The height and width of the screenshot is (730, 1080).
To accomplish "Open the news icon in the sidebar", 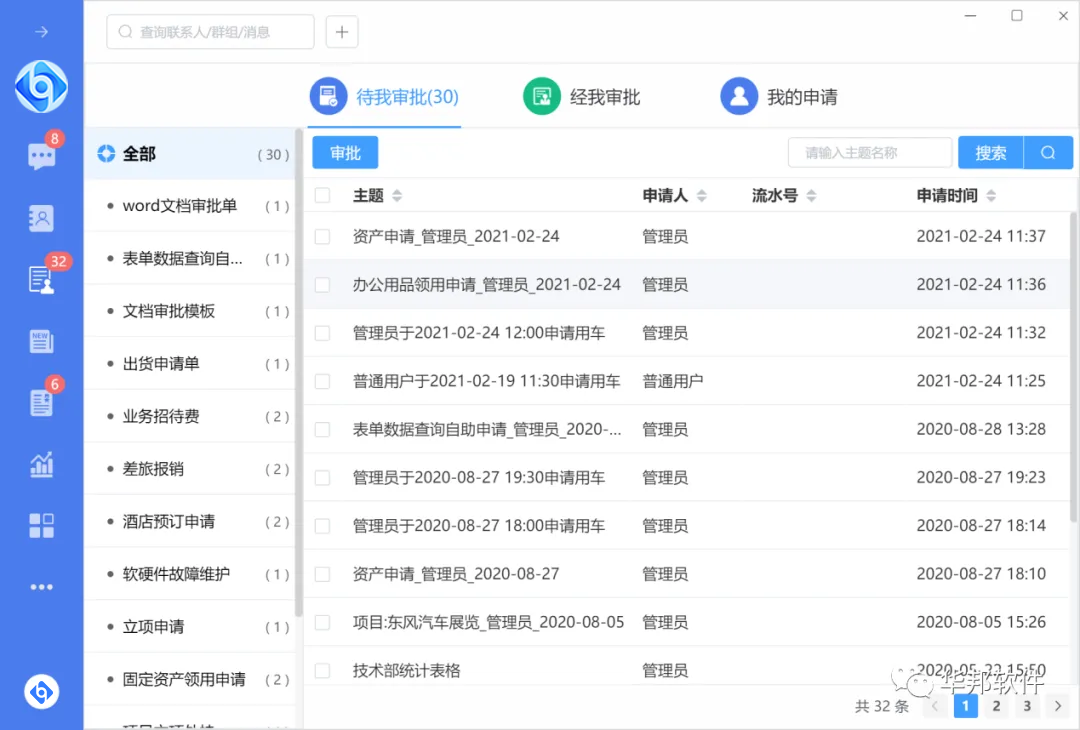I will click(x=42, y=342).
